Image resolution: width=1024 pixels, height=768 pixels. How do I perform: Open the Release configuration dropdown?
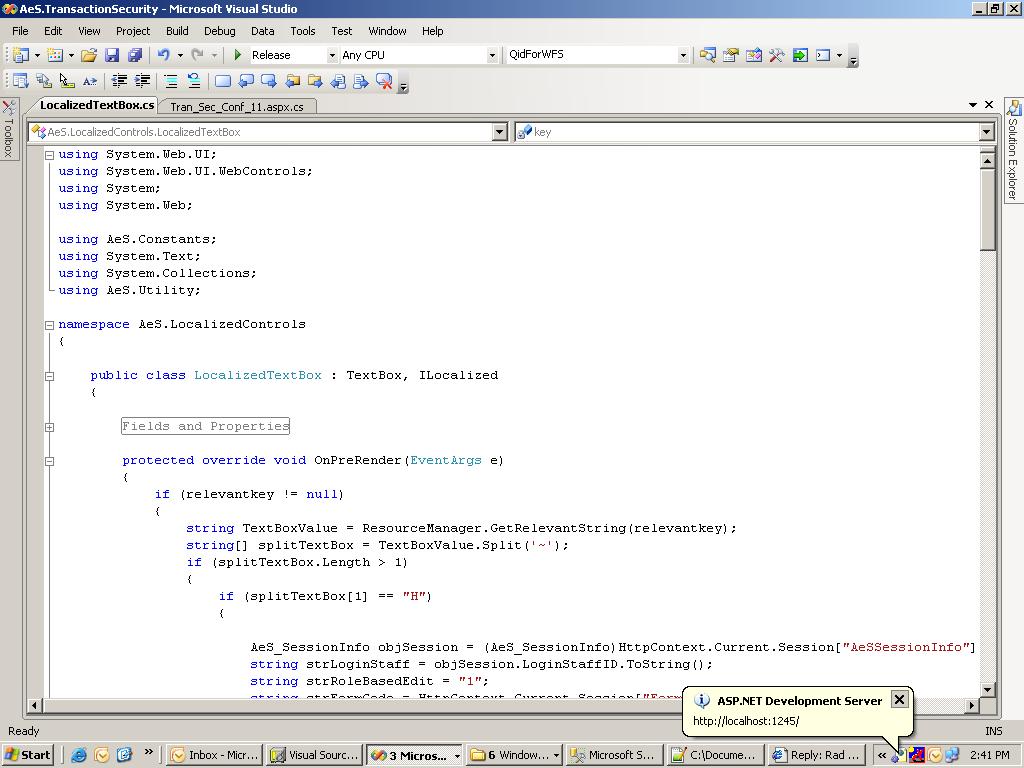pyautogui.click(x=332, y=55)
